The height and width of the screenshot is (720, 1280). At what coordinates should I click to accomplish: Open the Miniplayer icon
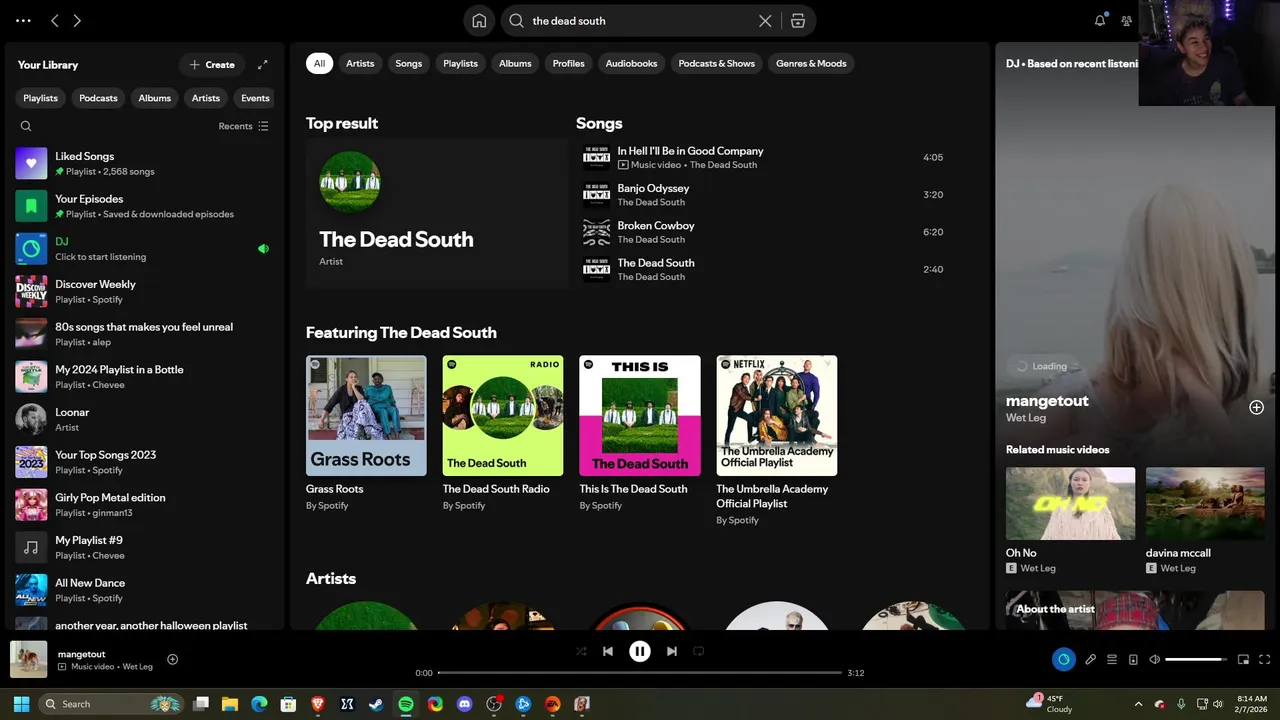tap(1243, 659)
